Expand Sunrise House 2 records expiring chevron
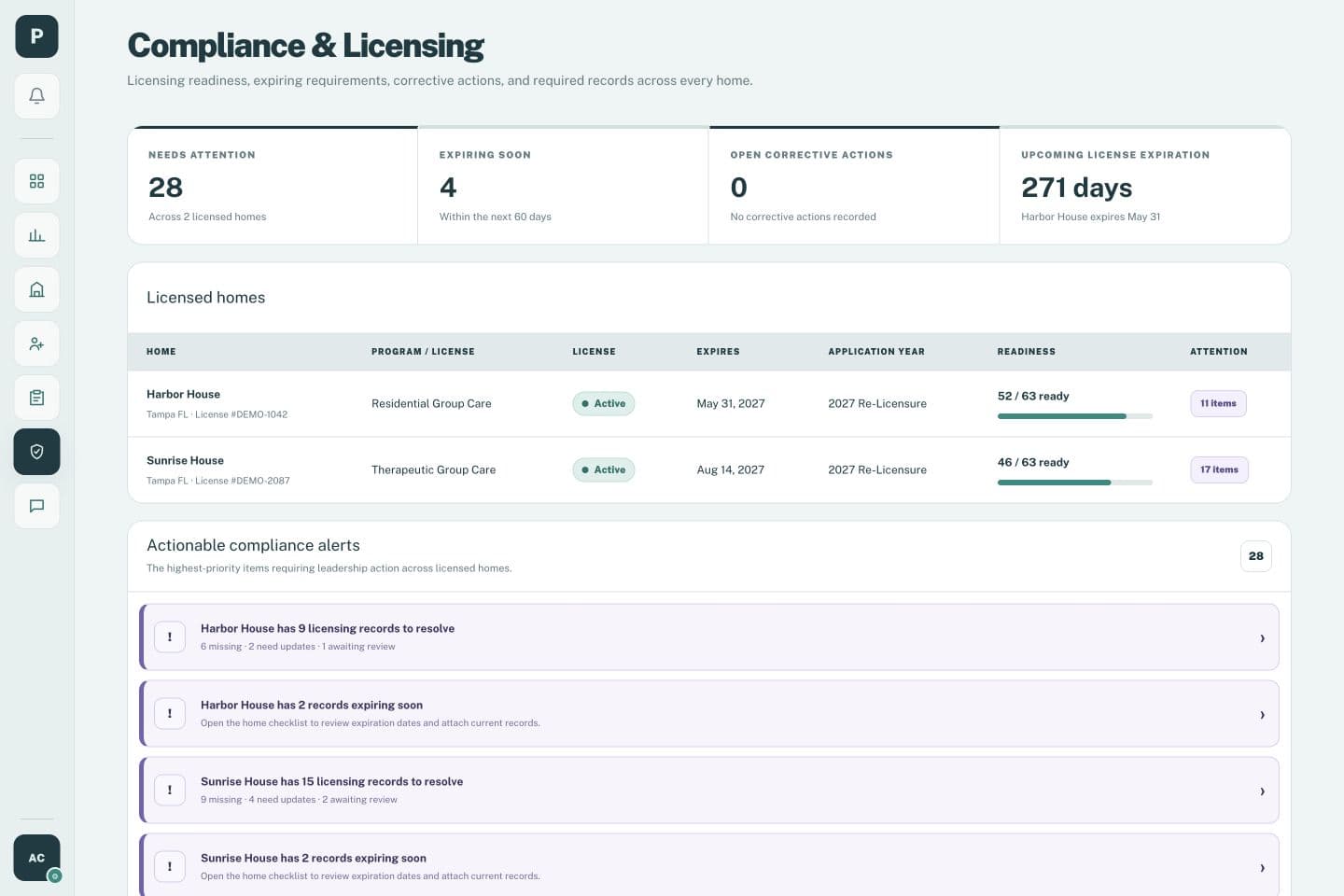The image size is (1344, 896). point(1262,868)
